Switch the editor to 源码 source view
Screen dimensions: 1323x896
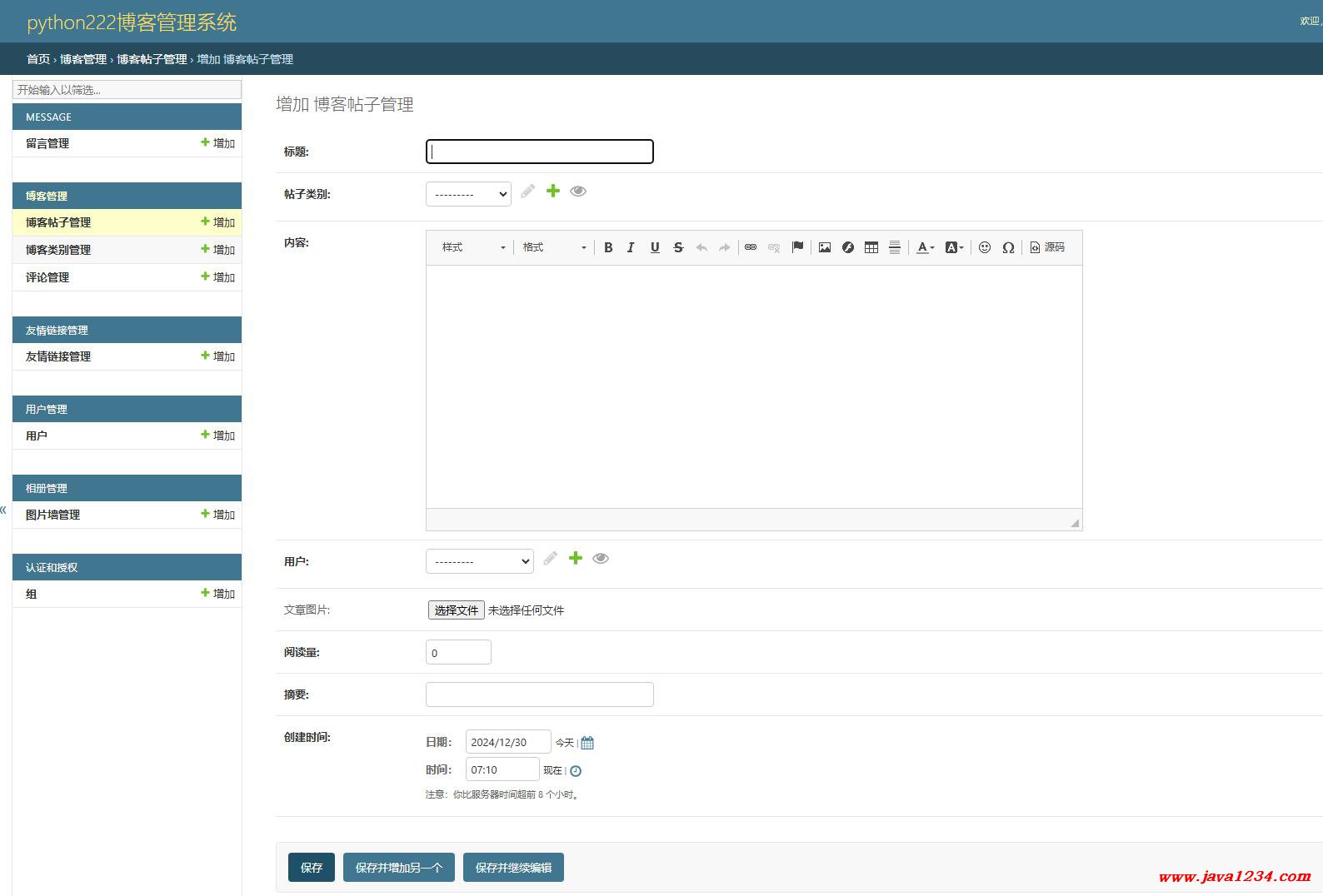tap(1047, 247)
